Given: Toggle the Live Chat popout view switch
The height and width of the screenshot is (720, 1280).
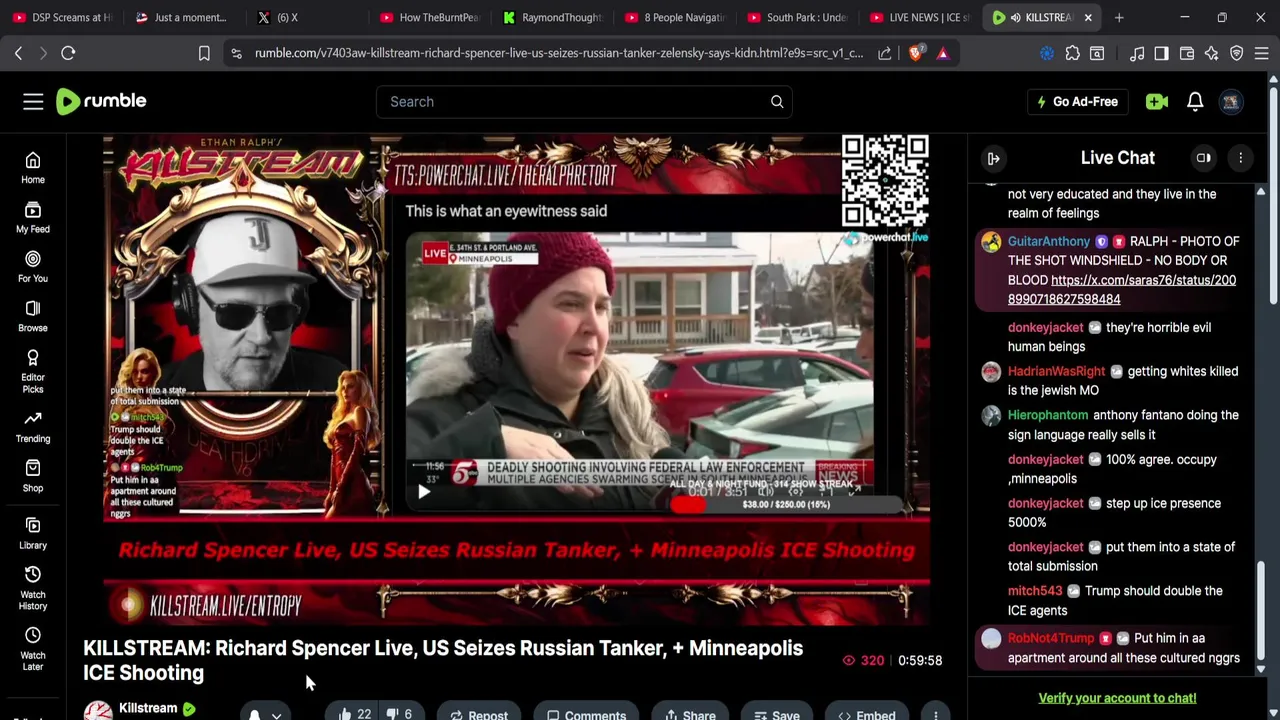Looking at the screenshot, I should click(1204, 158).
